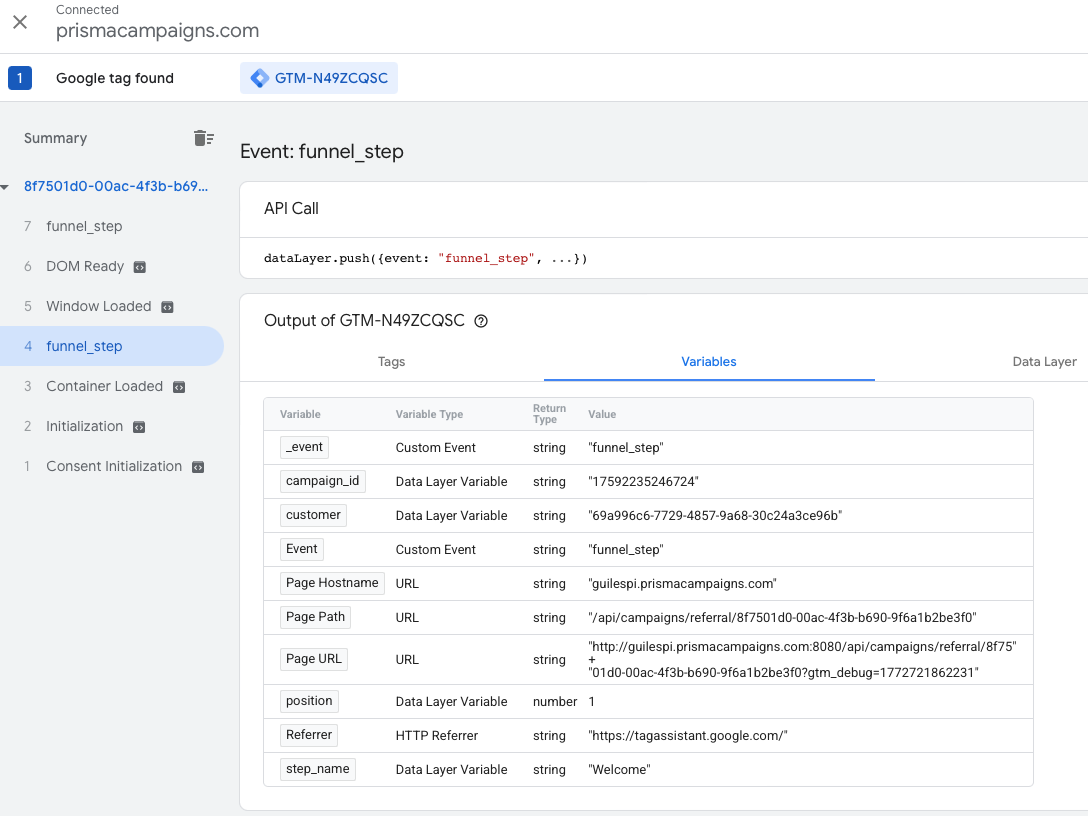Screen dimensions: 1088x816
Task: Open the Data Layer tab
Action: click(x=1044, y=362)
